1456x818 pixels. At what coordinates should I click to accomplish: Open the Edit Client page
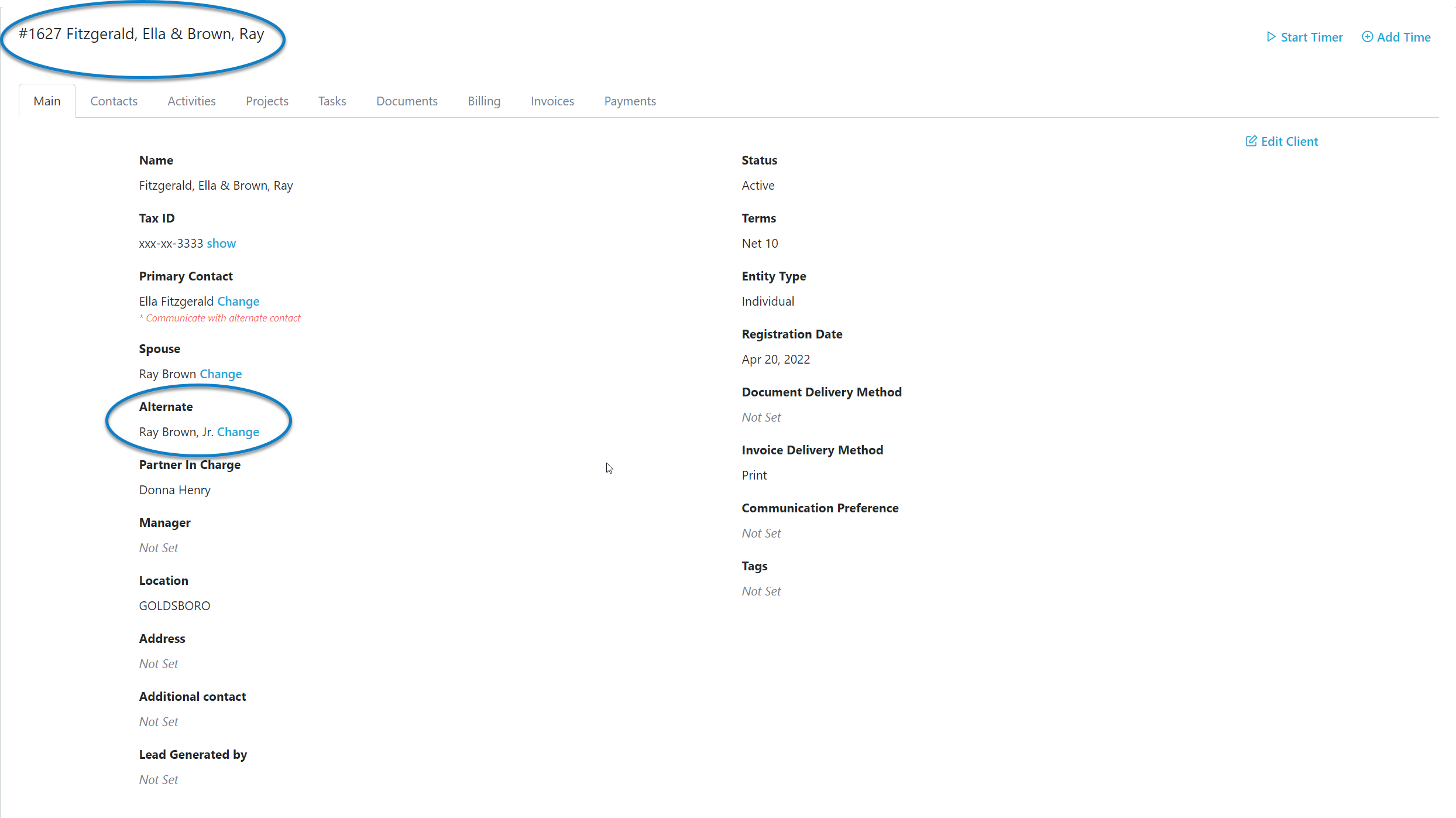point(1289,141)
